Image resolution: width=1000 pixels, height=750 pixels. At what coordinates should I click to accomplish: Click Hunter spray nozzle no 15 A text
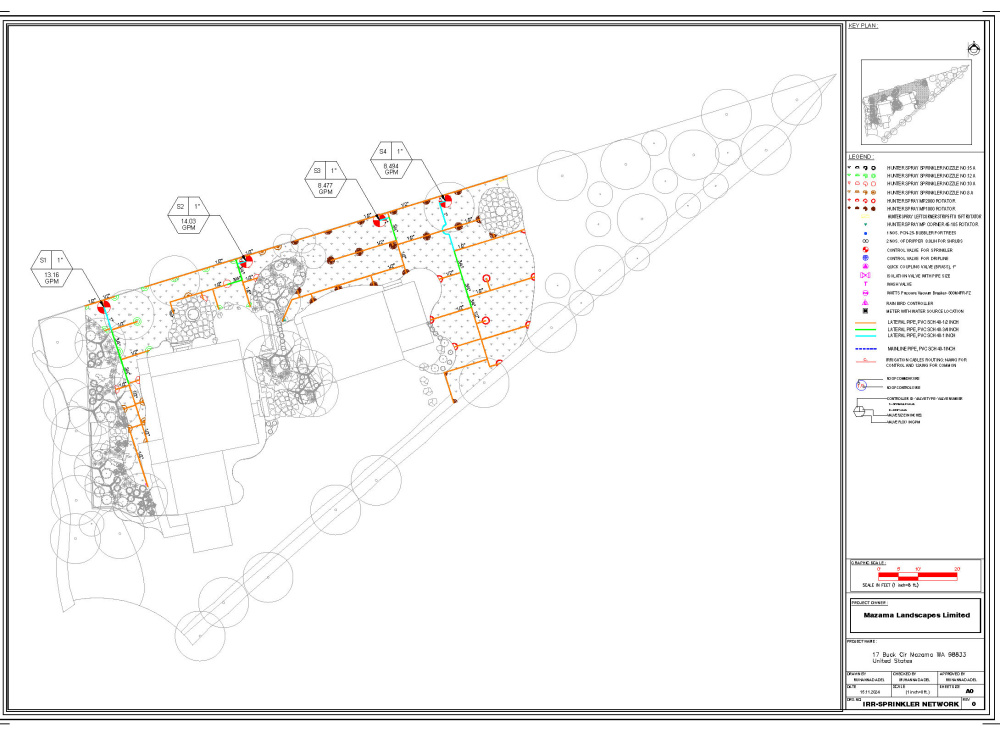[931, 168]
